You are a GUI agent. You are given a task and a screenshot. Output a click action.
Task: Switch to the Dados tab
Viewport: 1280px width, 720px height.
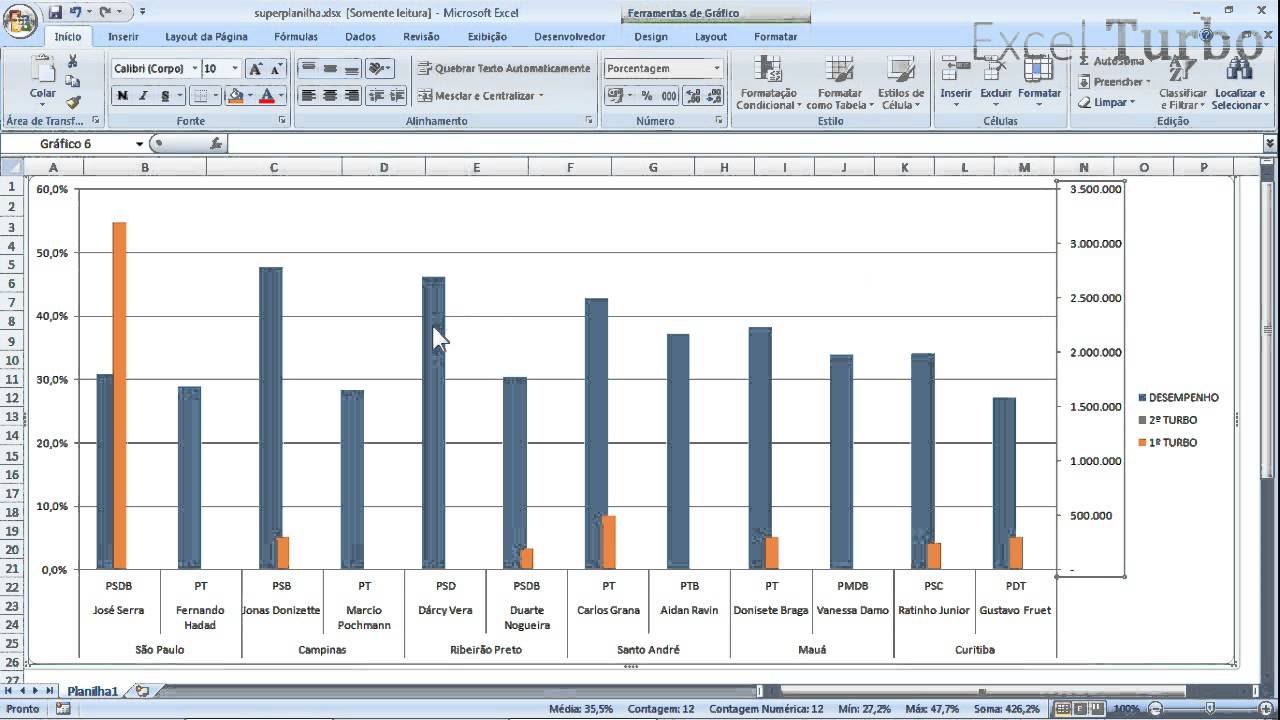[x=360, y=37]
